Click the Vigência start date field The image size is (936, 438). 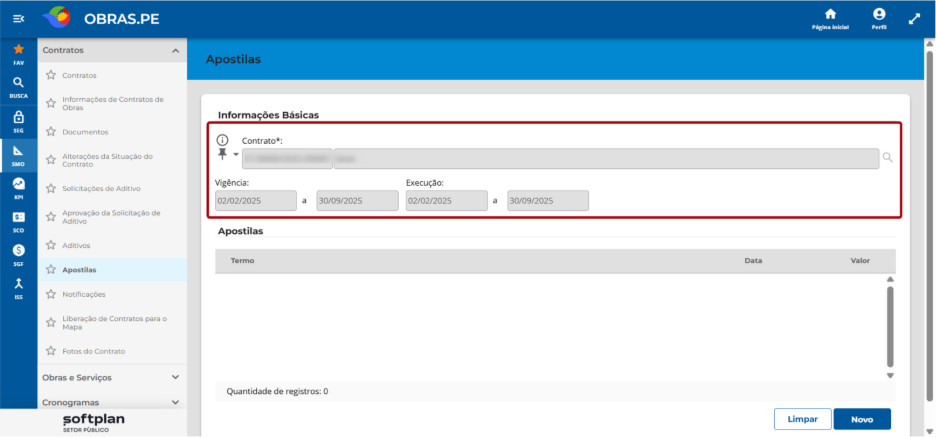255,201
